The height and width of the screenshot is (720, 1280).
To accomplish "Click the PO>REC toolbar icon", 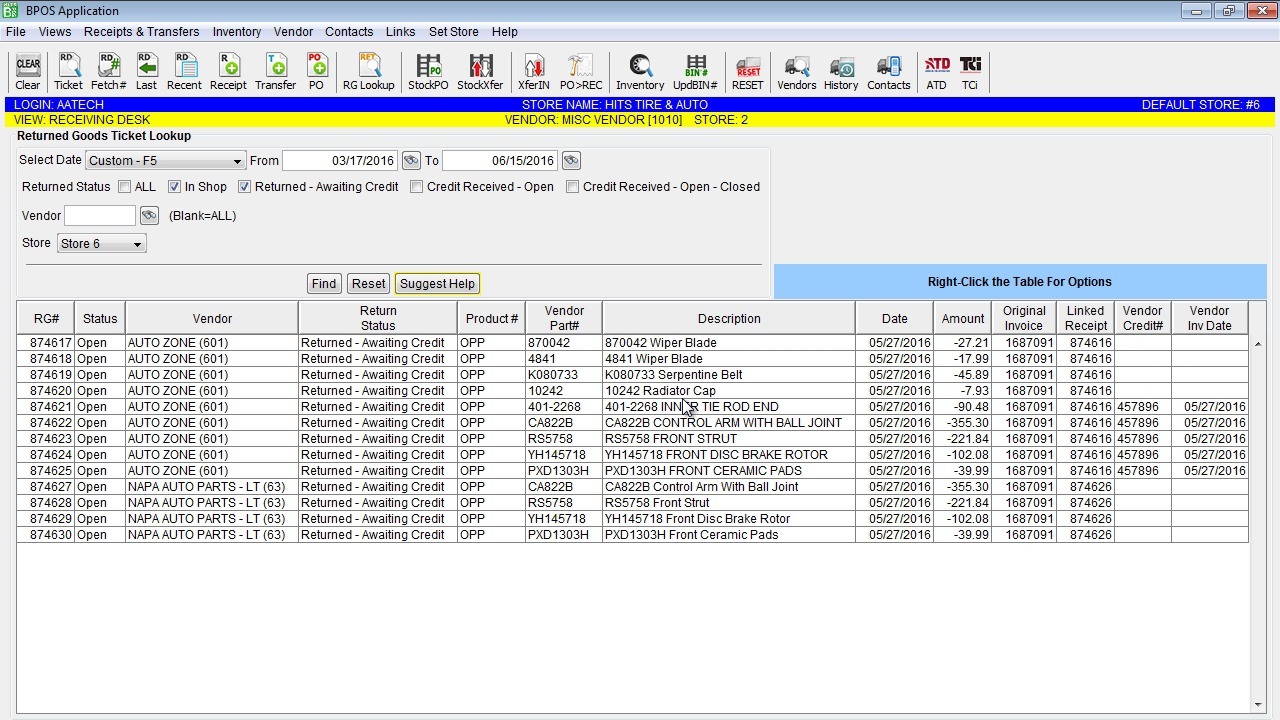I will tap(581, 72).
